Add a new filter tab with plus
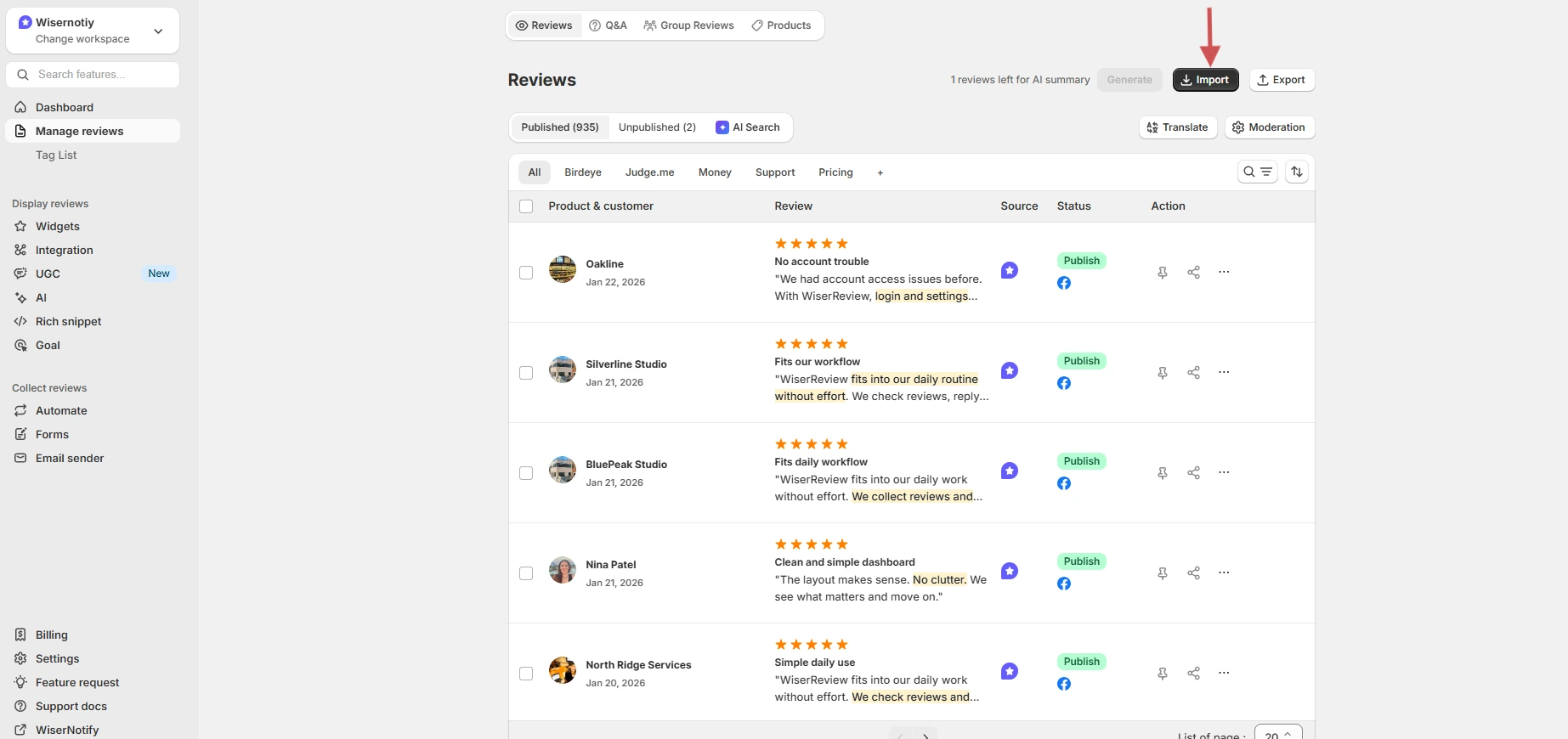The width and height of the screenshot is (1568, 739). tap(880, 172)
